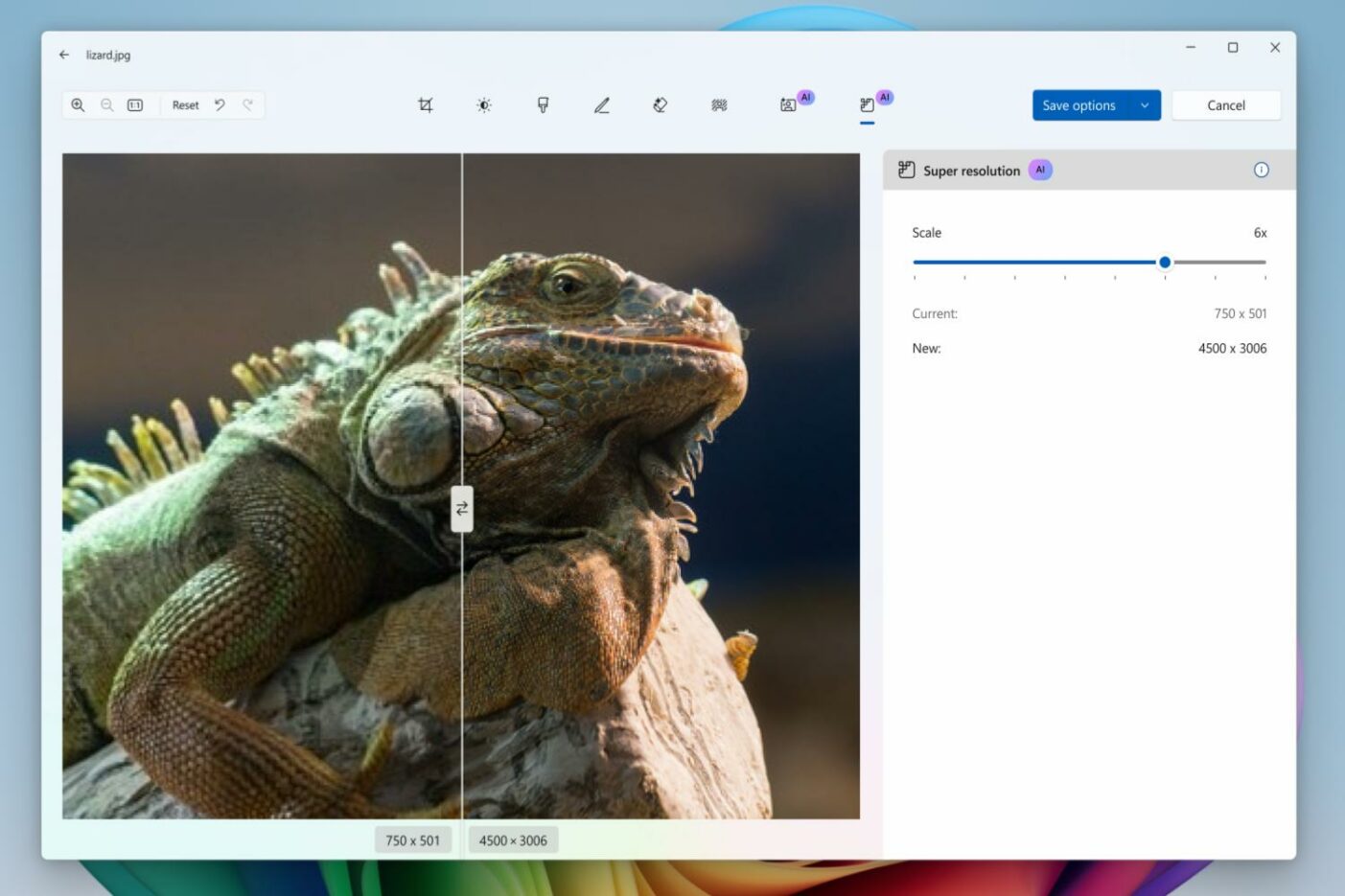This screenshot has height=896, width=1345.
Task: Open the AI Erase tool
Action: coord(661,104)
